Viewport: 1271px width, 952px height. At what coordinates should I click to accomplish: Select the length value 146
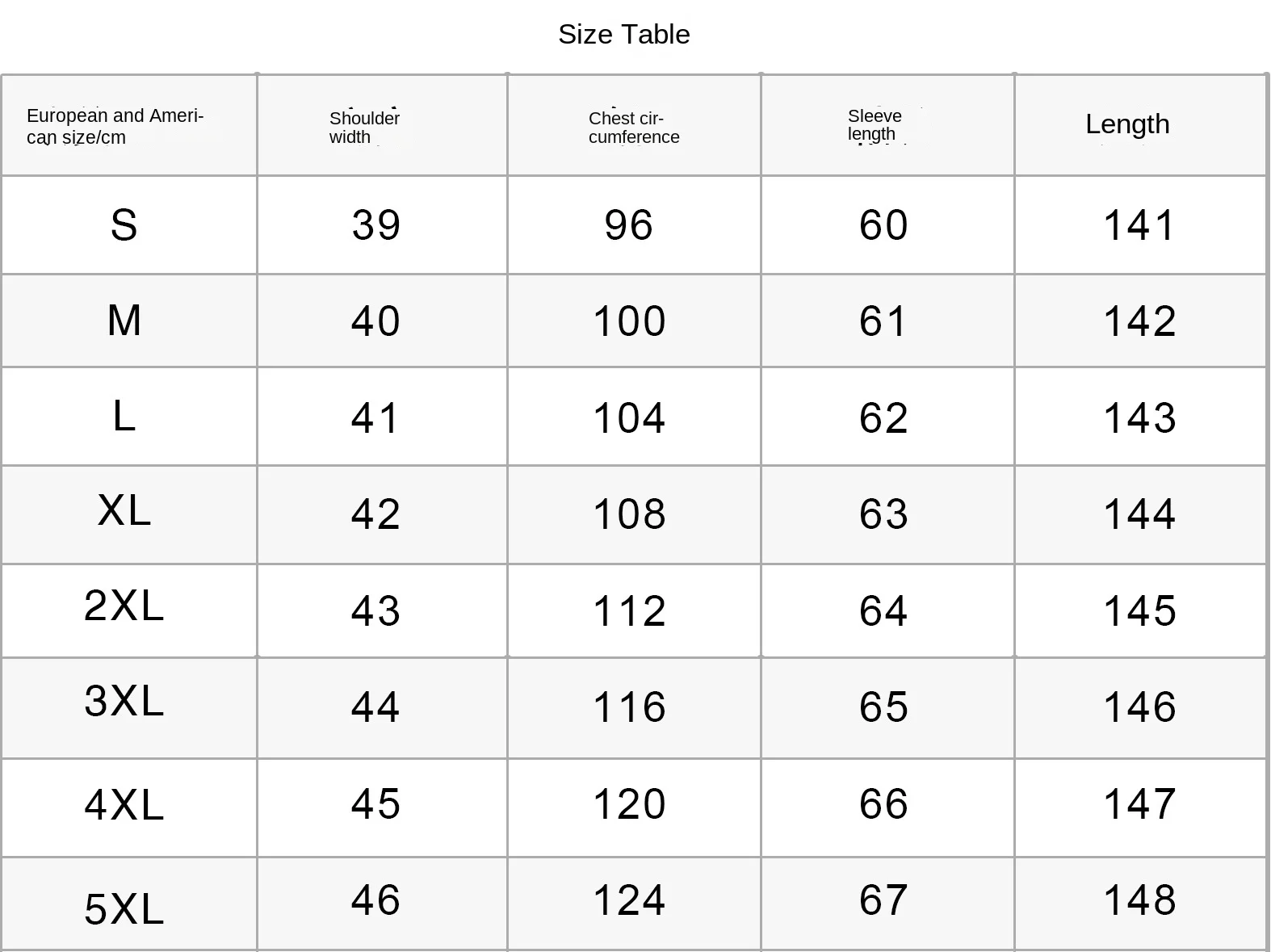[1139, 707]
